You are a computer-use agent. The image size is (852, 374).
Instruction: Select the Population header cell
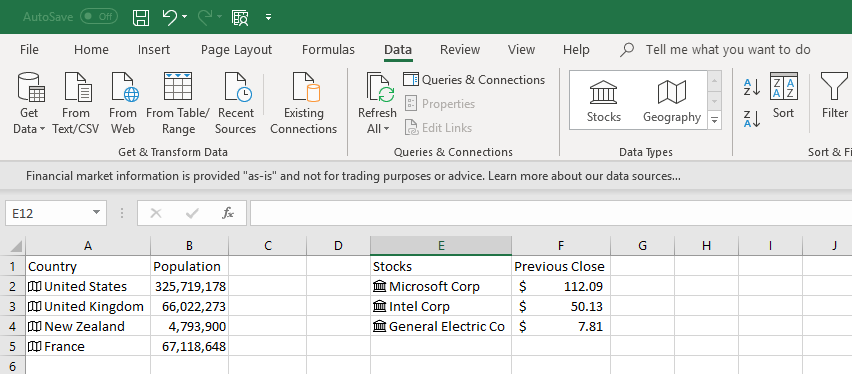[x=190, y=266]
